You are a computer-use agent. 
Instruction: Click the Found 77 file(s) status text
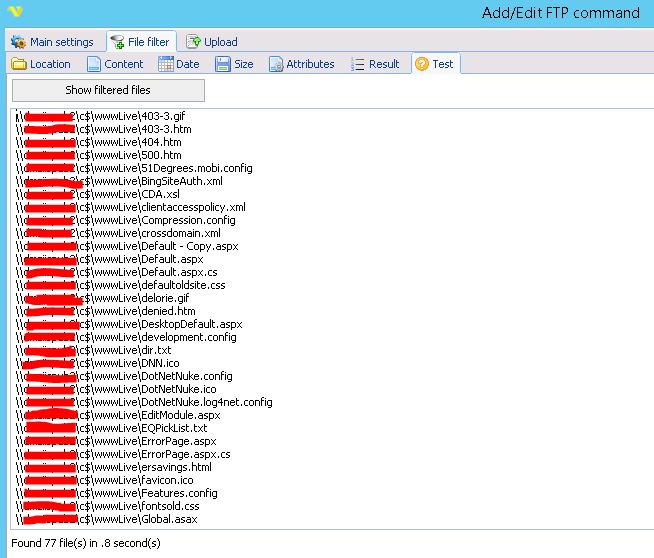click(x=86, y=543)
